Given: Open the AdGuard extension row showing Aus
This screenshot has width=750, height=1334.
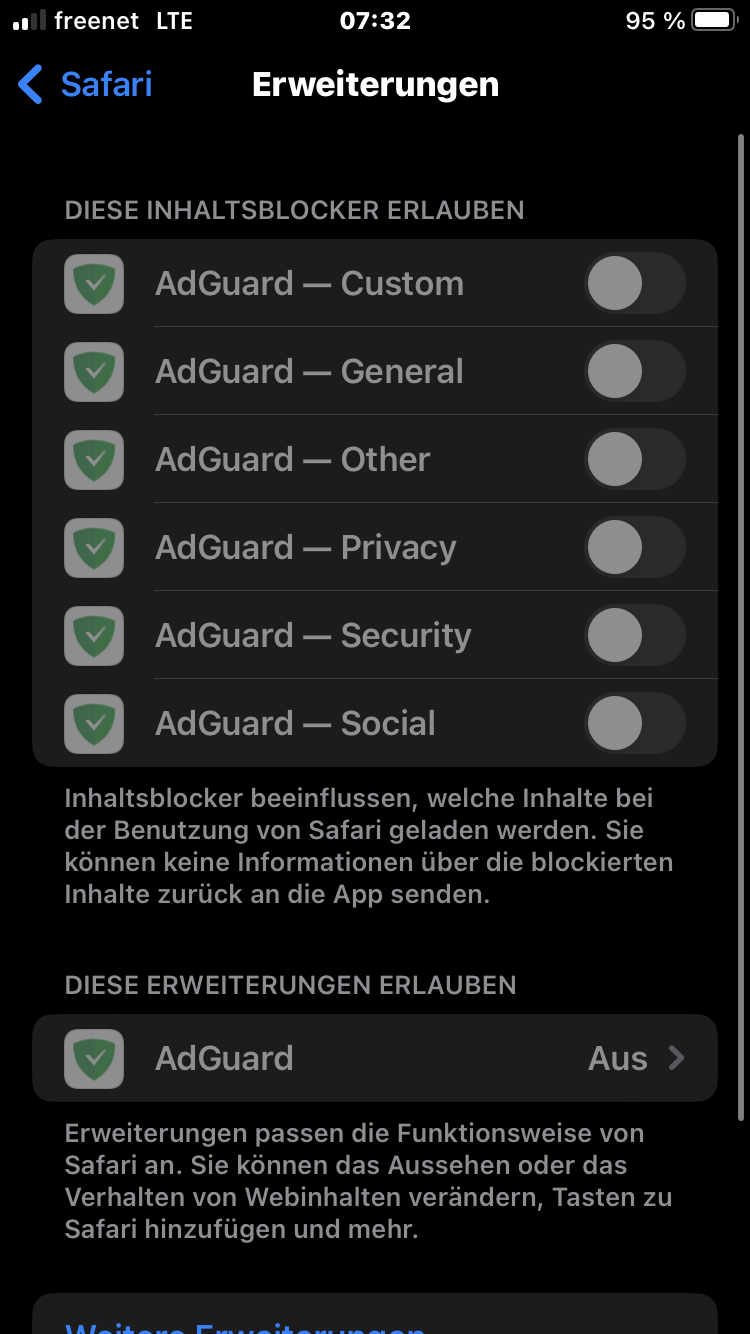Looking at the screenshot, I should point(375,1058).
